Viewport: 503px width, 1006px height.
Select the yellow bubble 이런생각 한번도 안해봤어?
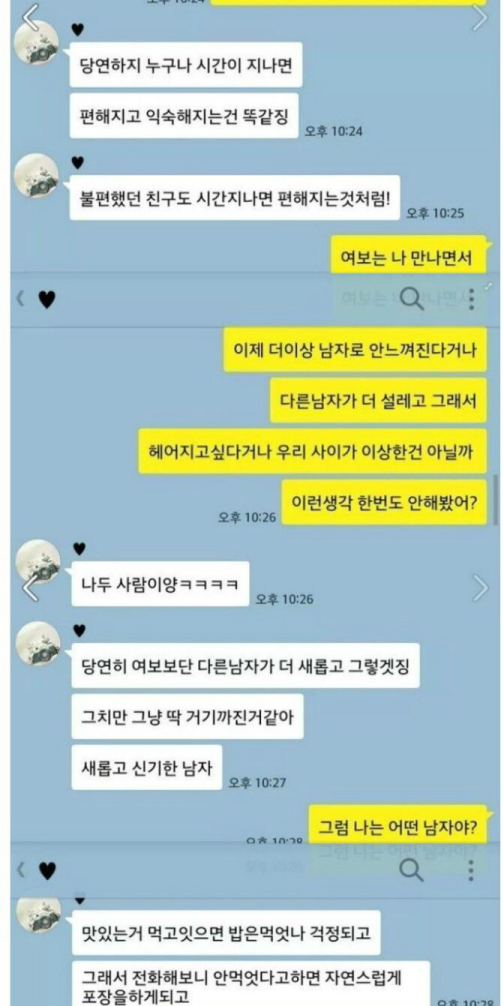384,502
